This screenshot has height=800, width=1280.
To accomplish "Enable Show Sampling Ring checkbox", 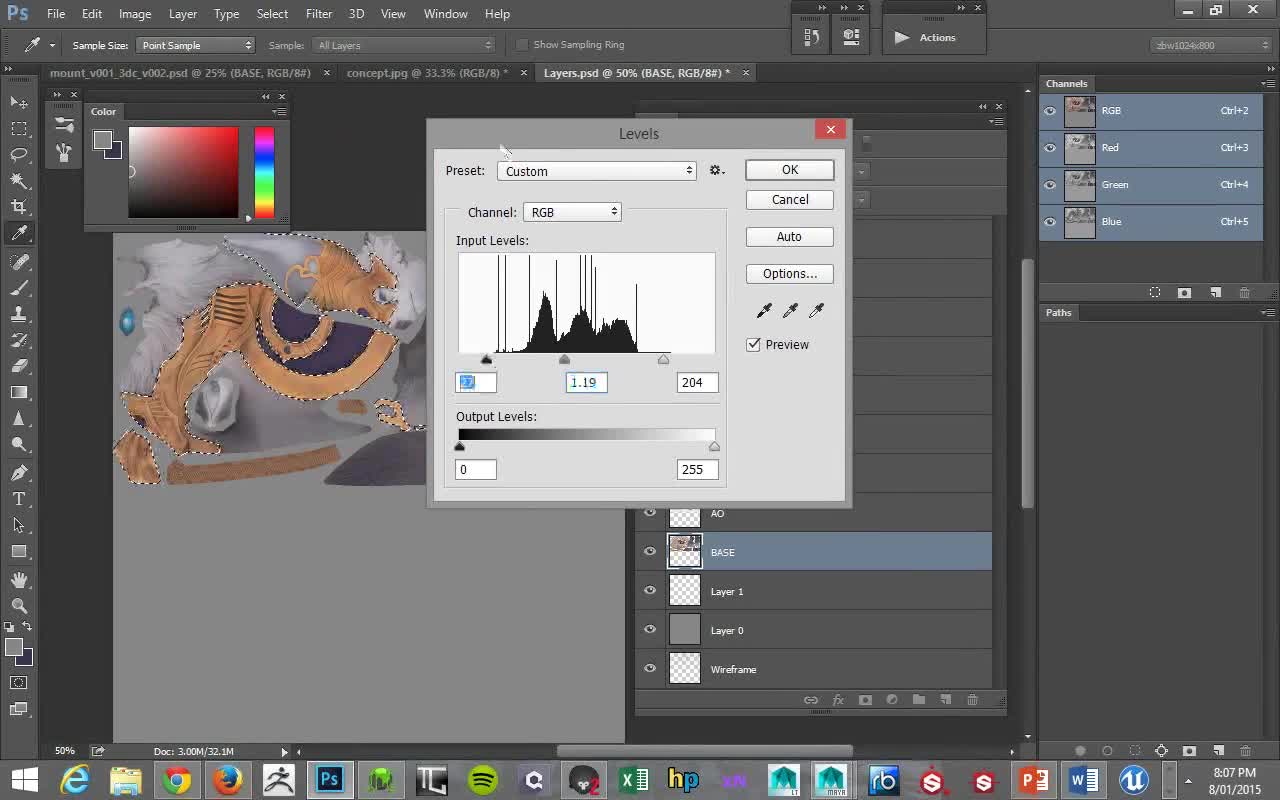I will tap(522, 45).
